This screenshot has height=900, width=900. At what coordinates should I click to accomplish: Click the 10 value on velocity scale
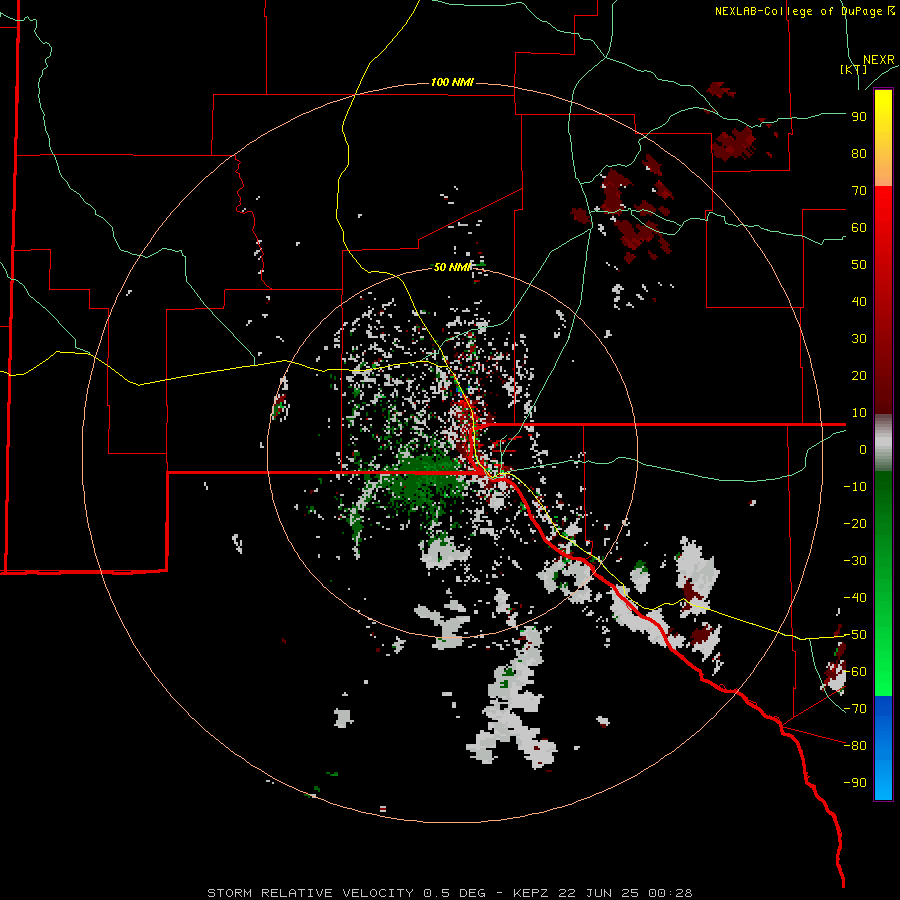tap(859, 413)
